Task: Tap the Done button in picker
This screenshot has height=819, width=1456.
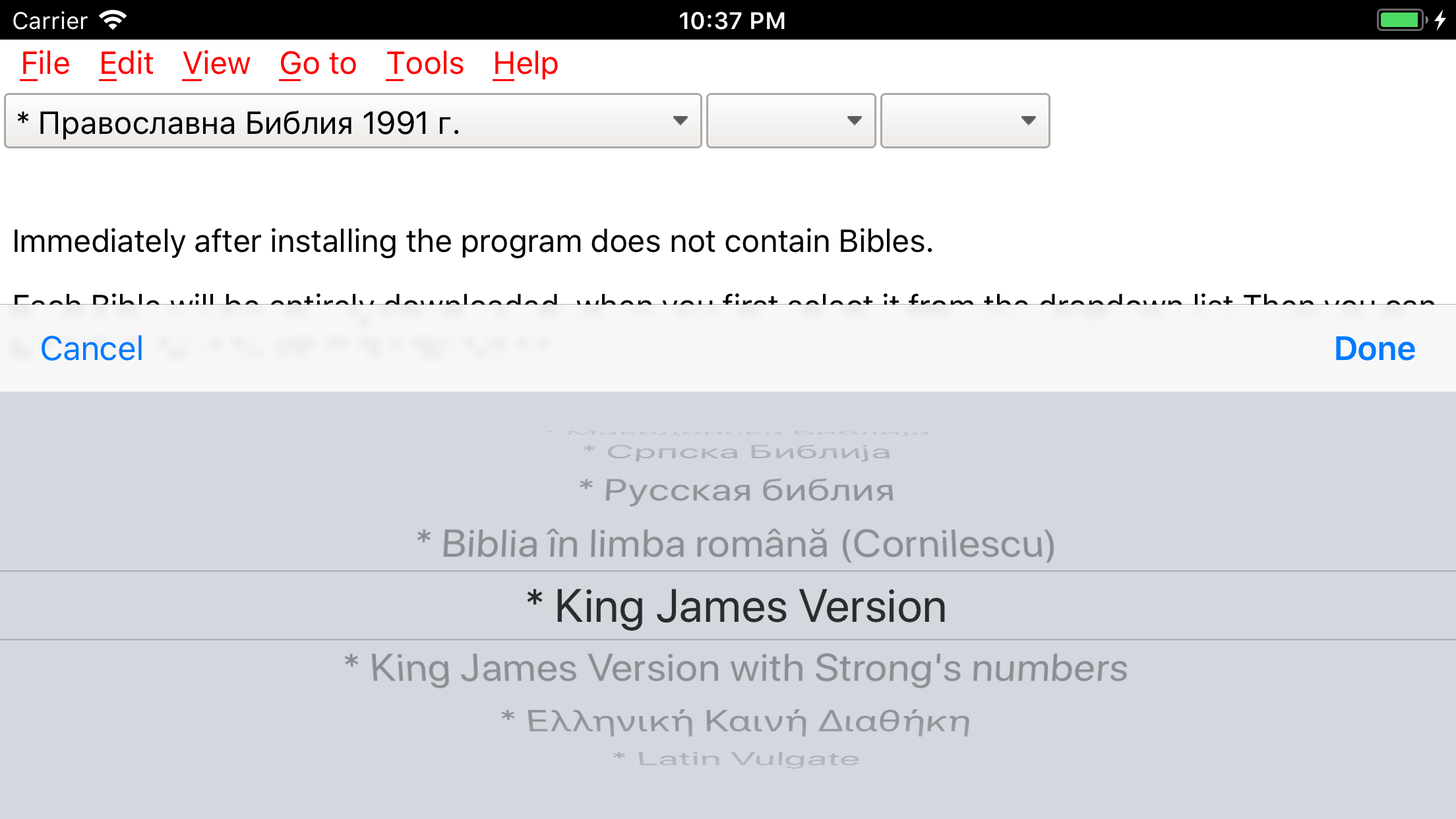Action: tap(1374, 349)
